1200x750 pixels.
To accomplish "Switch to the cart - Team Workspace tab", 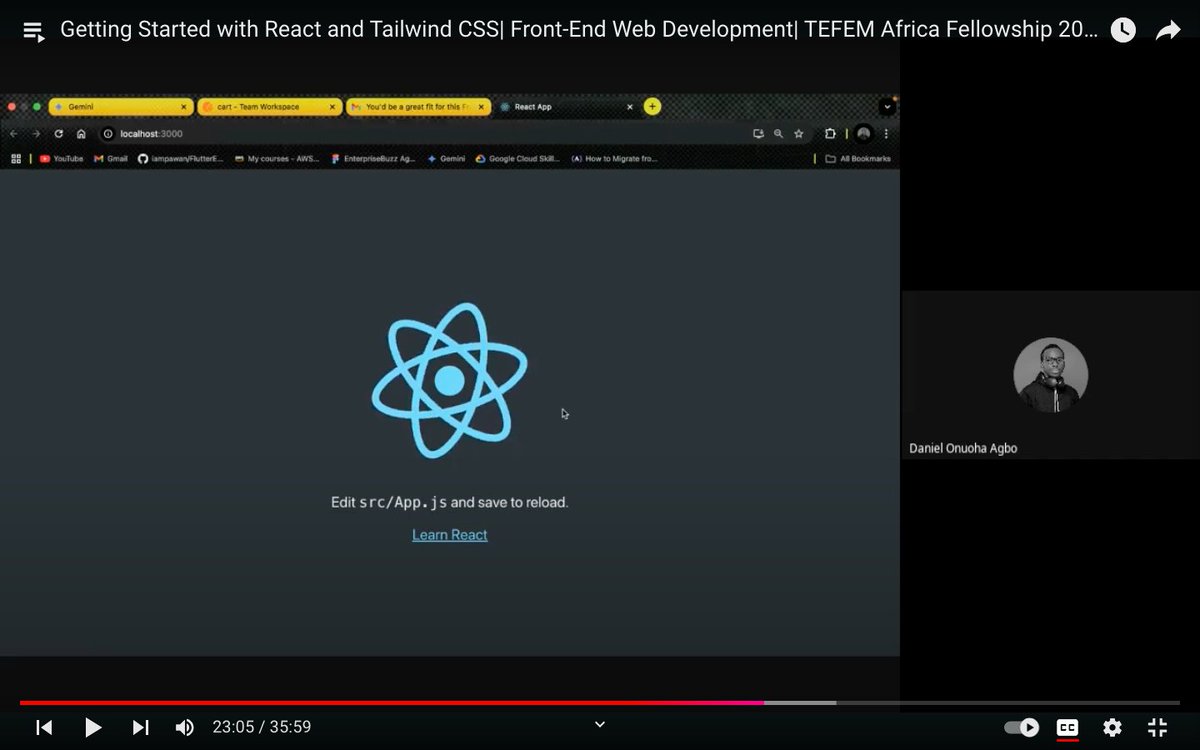I will 268,106.
